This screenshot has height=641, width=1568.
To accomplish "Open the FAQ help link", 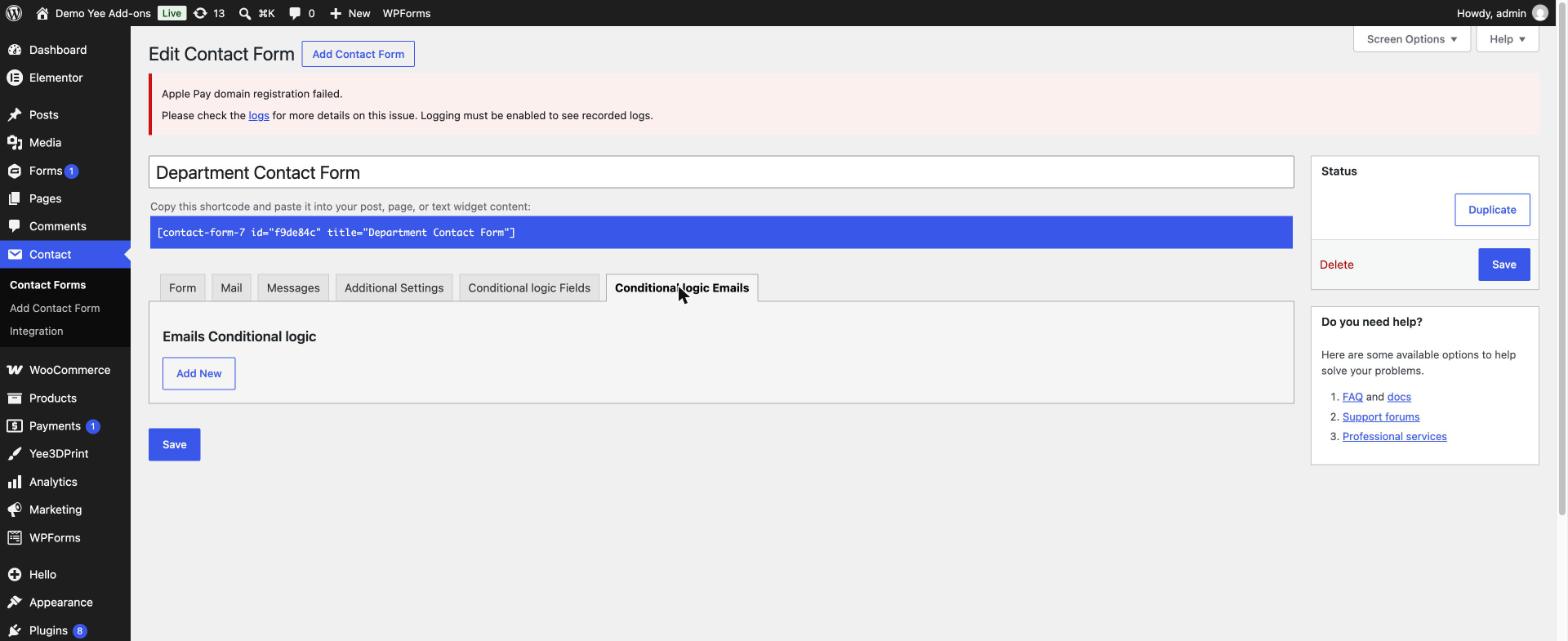I will click(x=1352, y=397).
